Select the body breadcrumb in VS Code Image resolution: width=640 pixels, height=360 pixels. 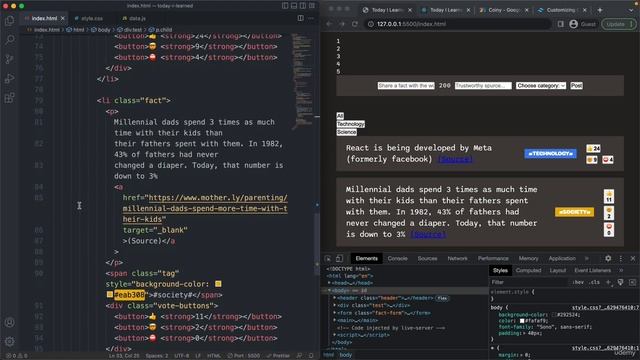pos(101,30)
